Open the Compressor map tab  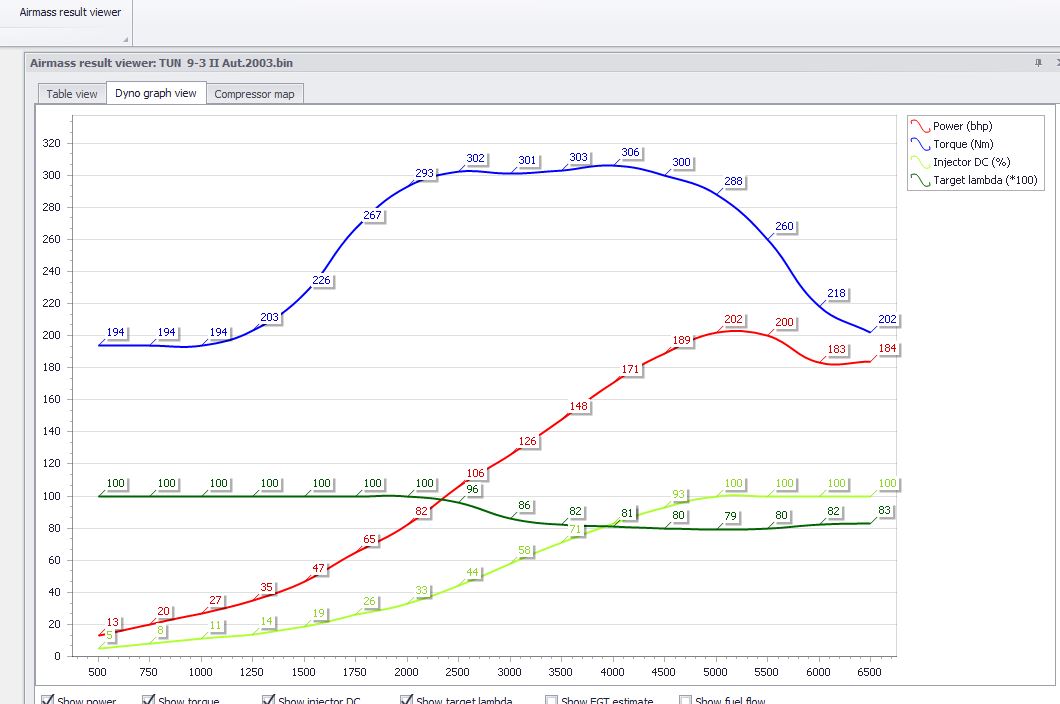[x=254, y=94]
